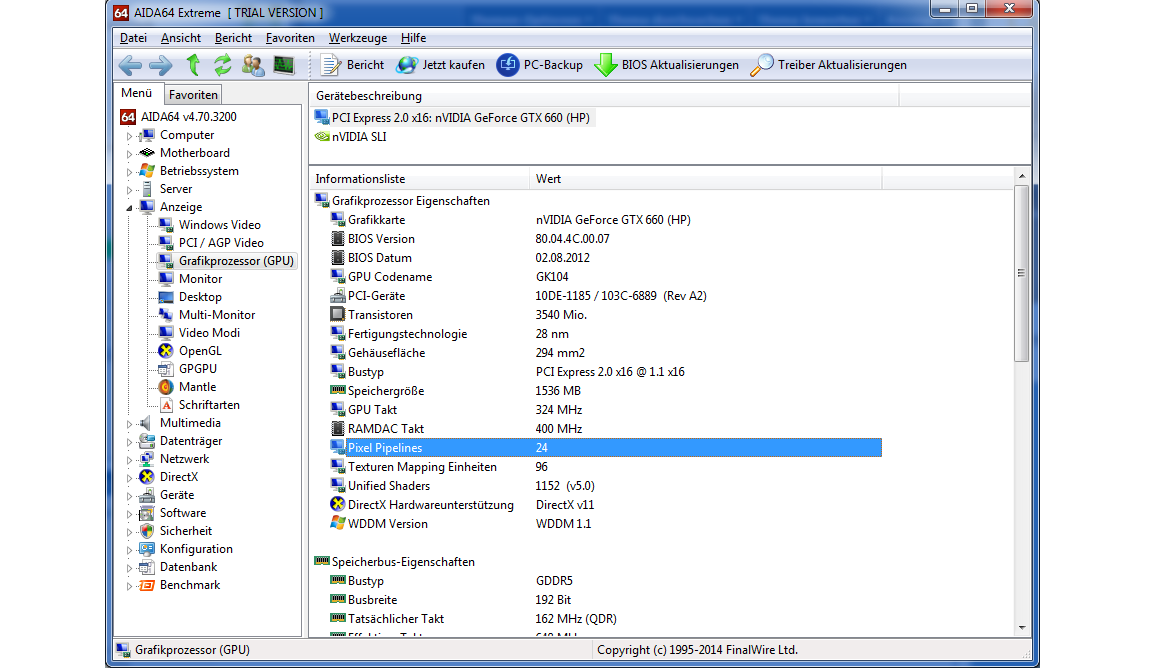Expand the Multimedia tree node
Screen dimensions: 1152x670
(129, 424)
